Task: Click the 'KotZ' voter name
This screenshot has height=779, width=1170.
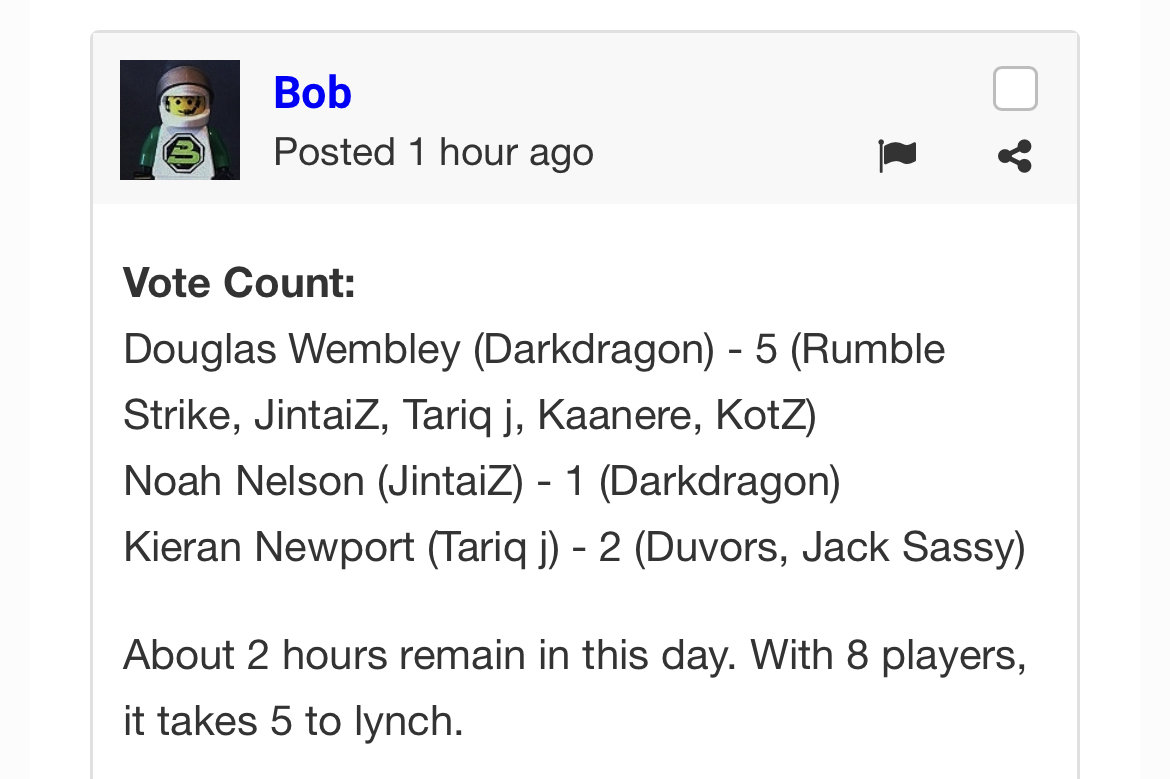Action: tap(762, 416)
